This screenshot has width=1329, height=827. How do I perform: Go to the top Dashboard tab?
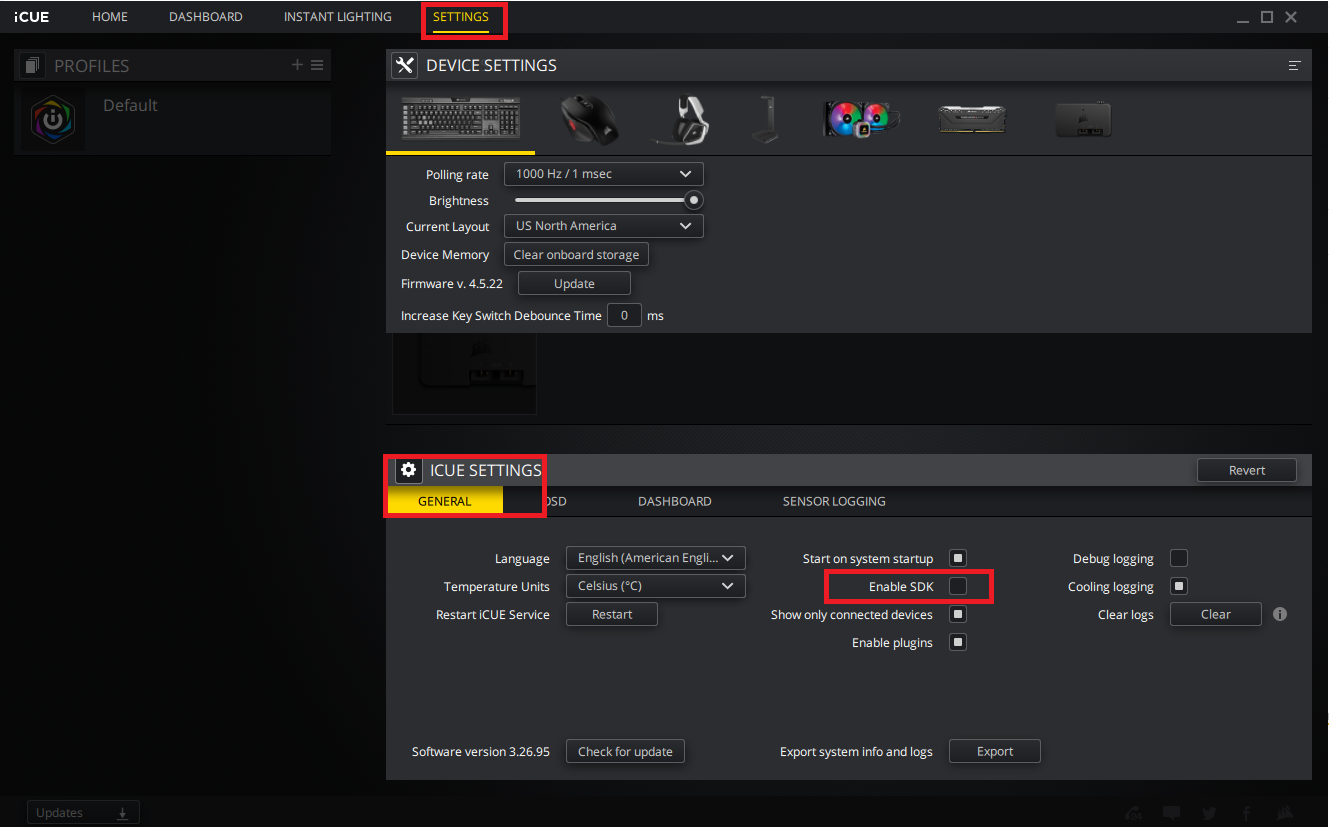(206, 17)
